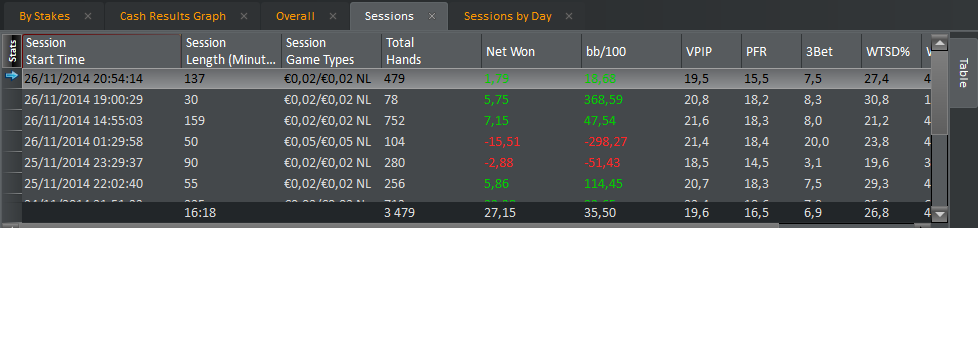978x360 pixels.
Task: Select the 26/11/2014 01:29:58 session row
Action: [x=472, y=142]
